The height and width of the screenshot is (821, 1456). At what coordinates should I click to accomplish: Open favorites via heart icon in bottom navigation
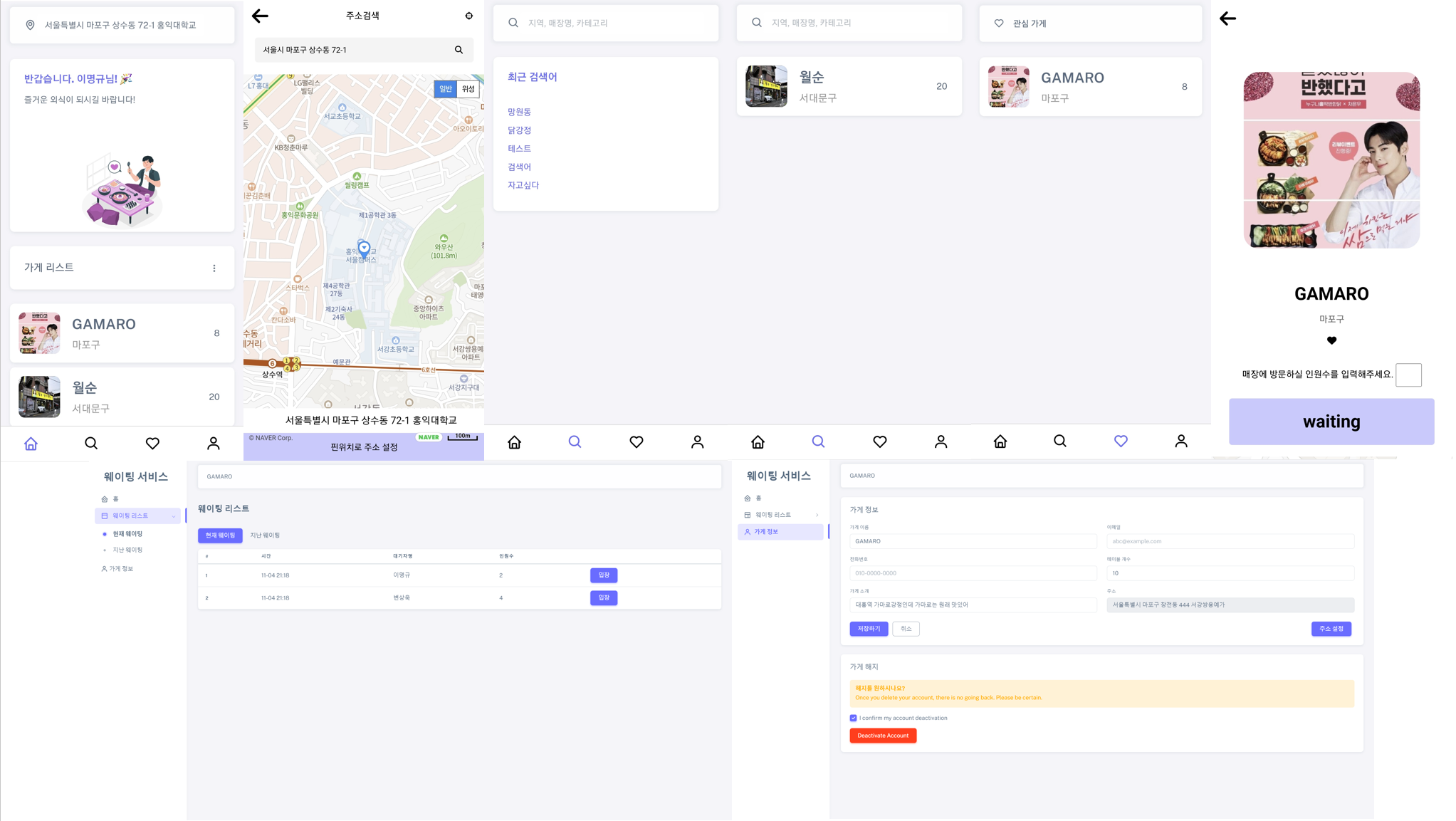point(152,443)
